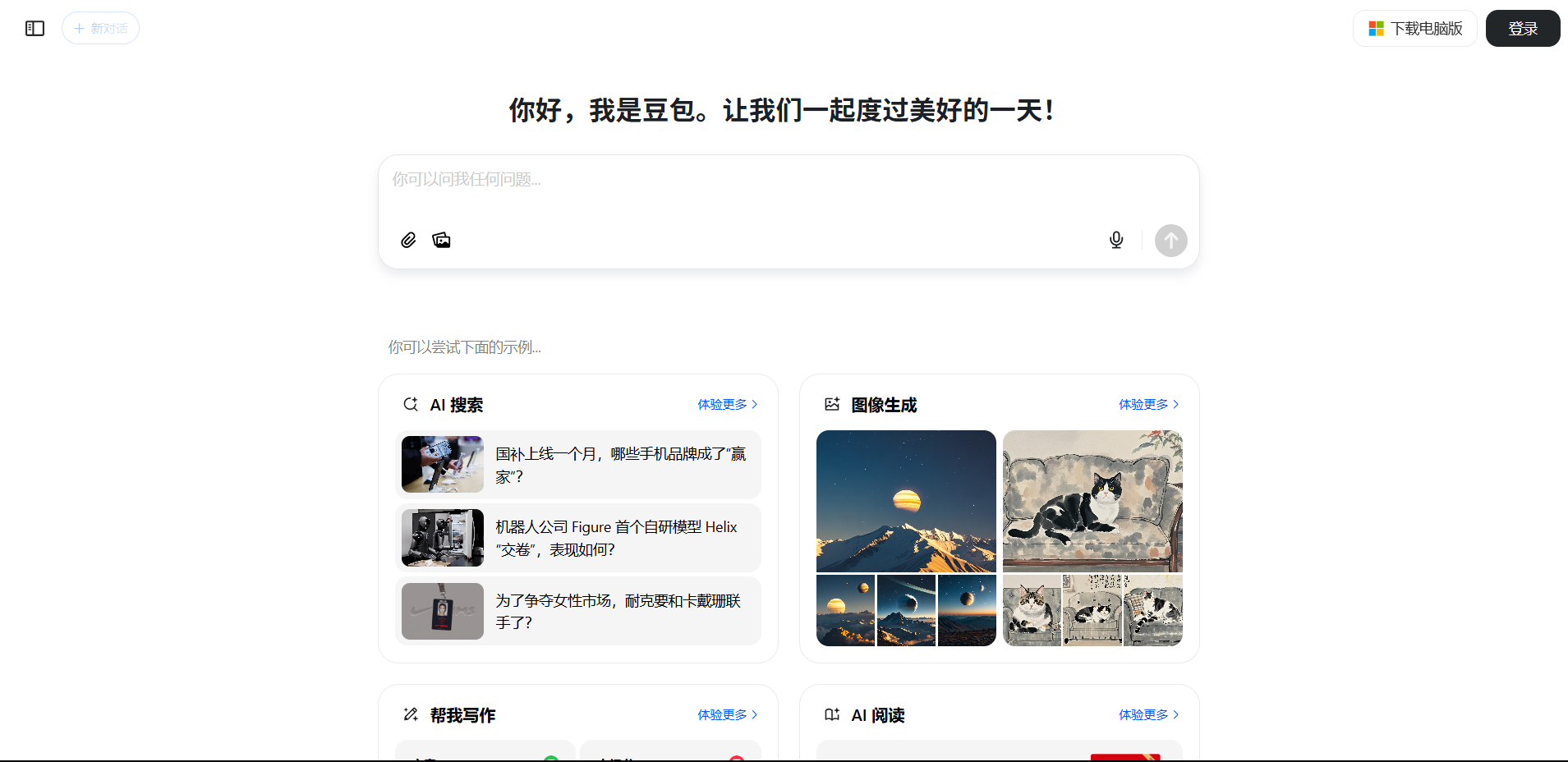Select the 国补上线 example question
Viewport: 1568px width, 762px height.
pyautogui.click(x=577, y=464)
